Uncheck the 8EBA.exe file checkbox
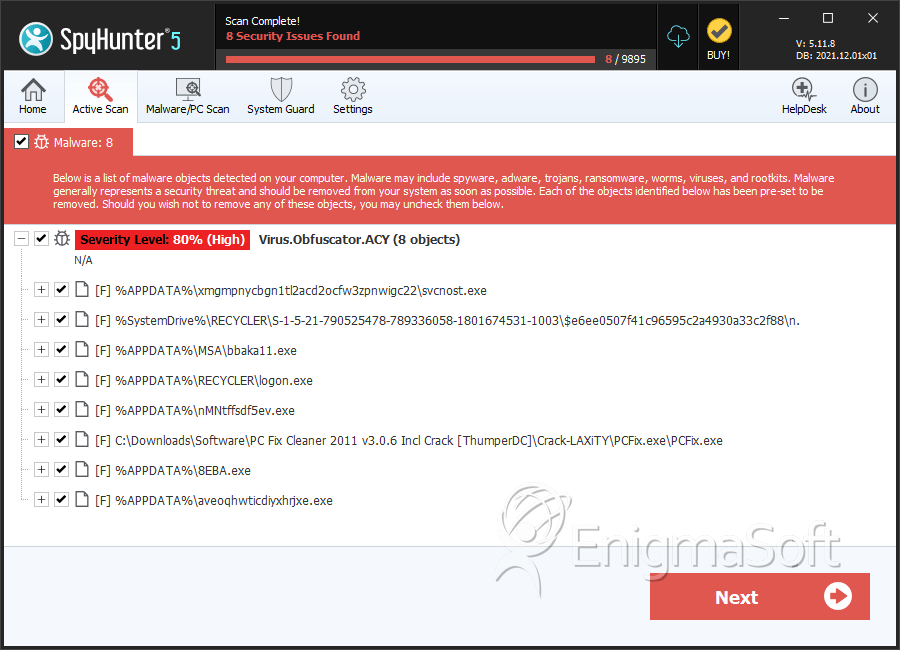 tap(61, 470)
